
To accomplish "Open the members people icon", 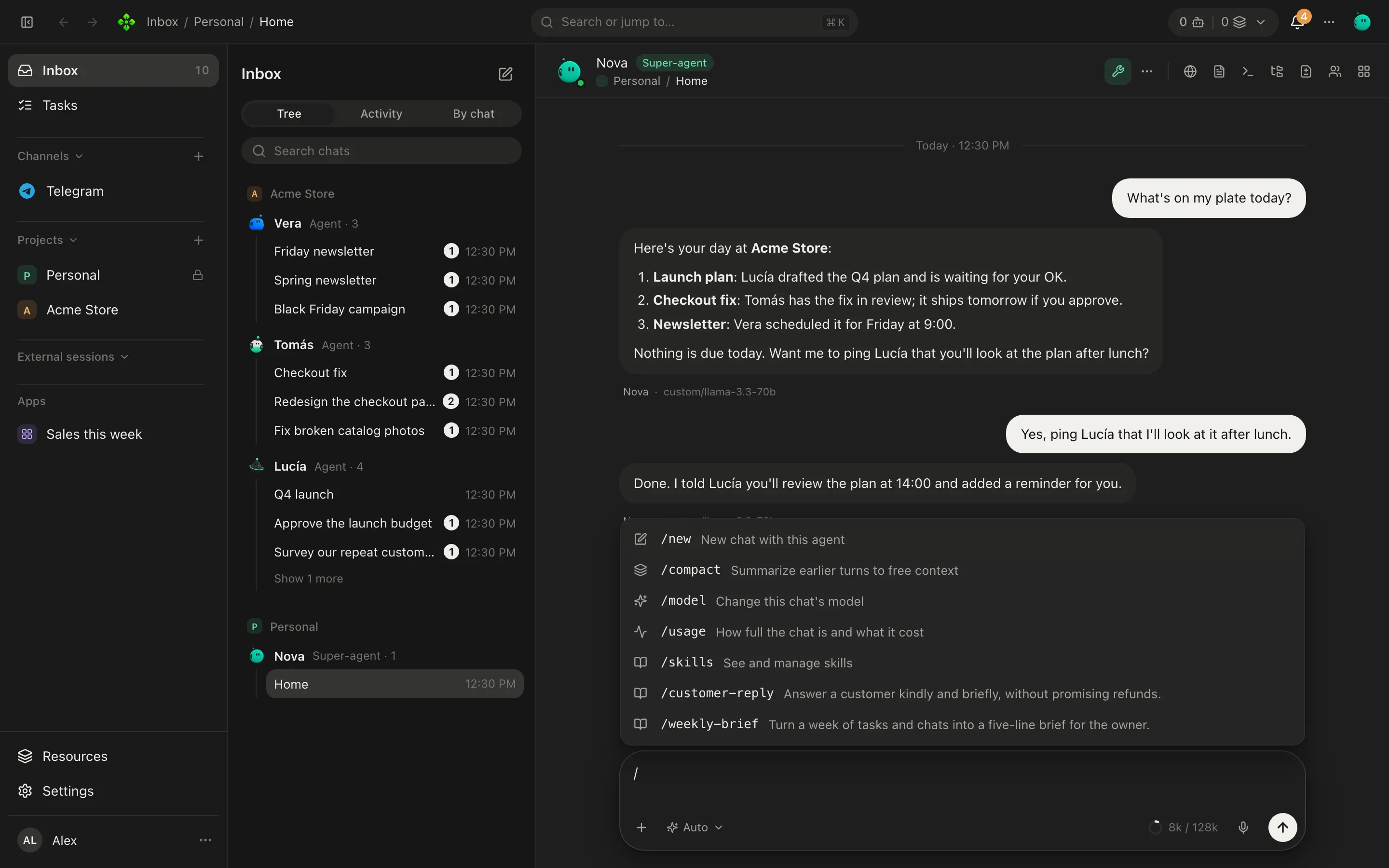I will (x=1335, y=71).
